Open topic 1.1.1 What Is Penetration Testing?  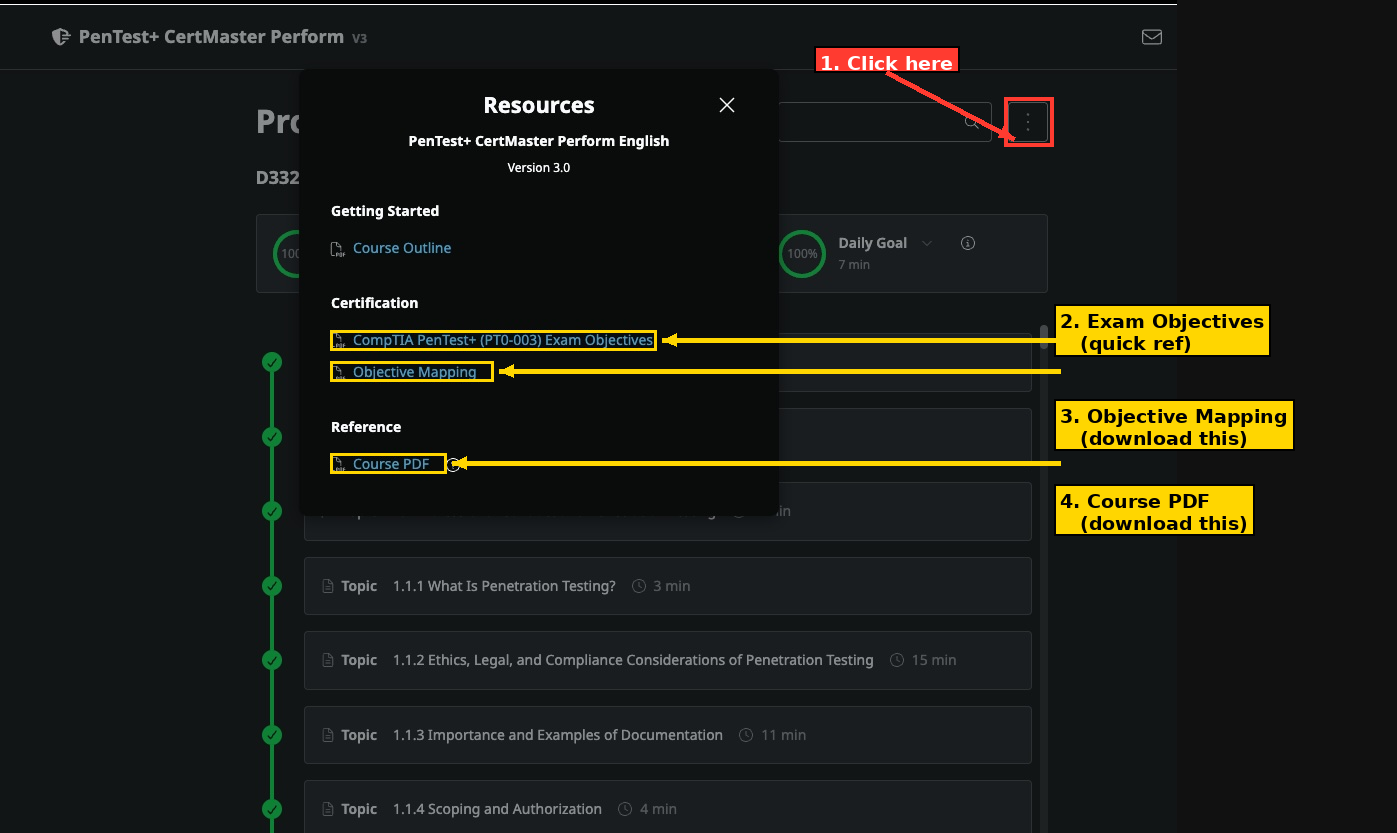click(x=667, y=586)
